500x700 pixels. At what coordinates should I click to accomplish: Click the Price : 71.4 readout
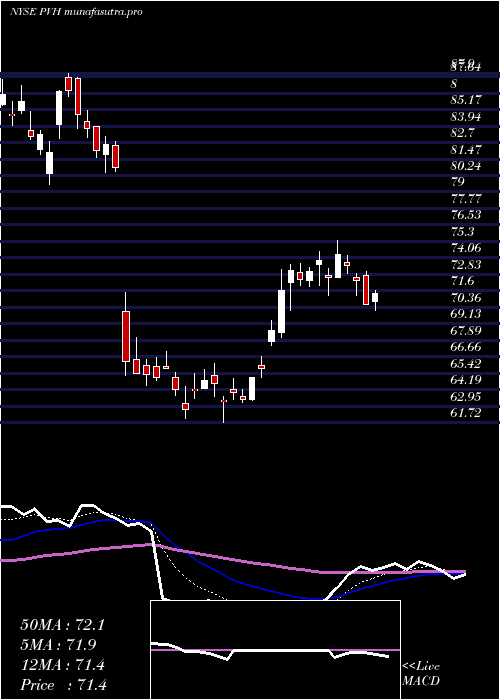tap(62, 684)
